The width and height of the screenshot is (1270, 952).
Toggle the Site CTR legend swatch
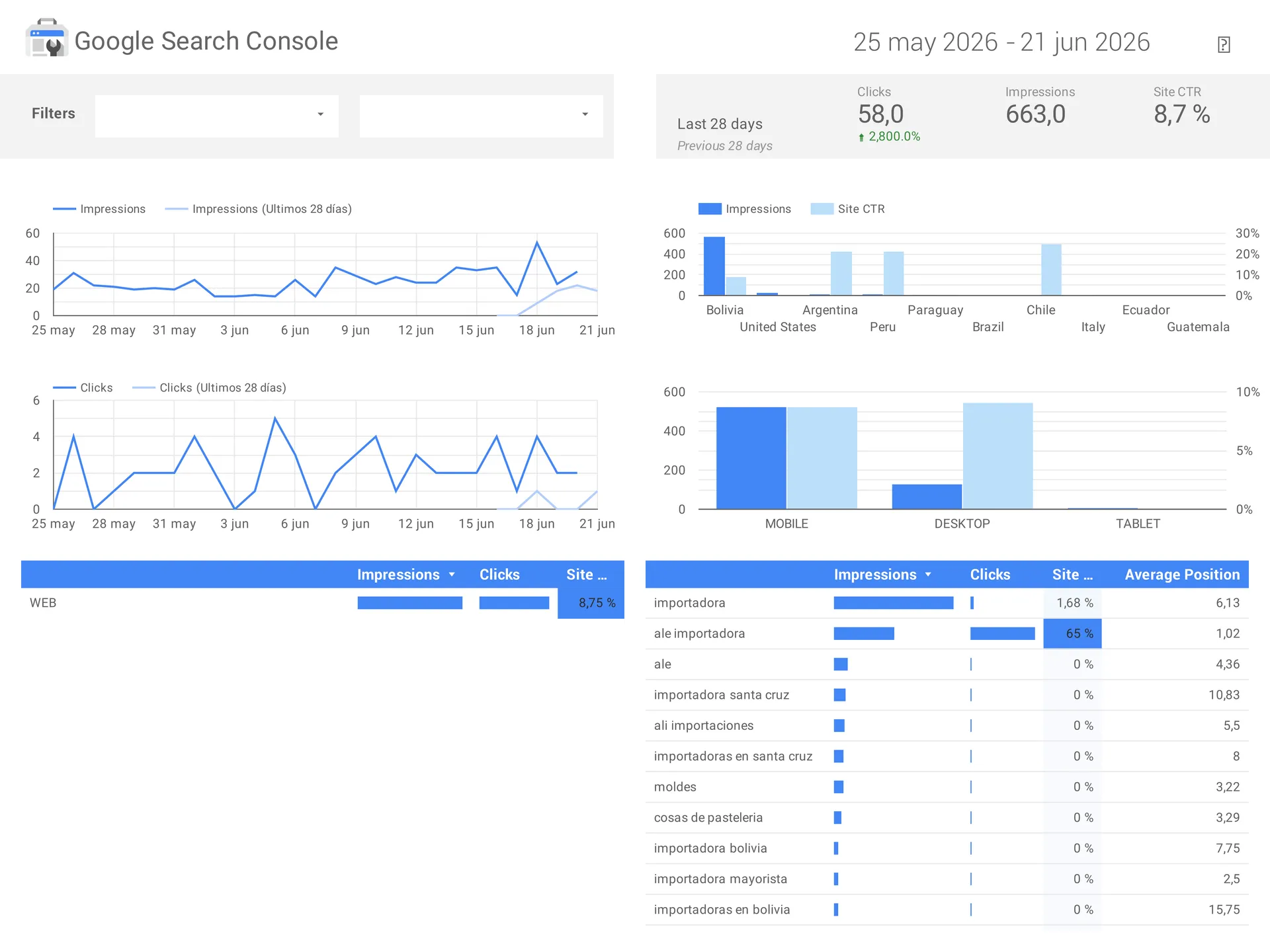click(x=822, y=209)
